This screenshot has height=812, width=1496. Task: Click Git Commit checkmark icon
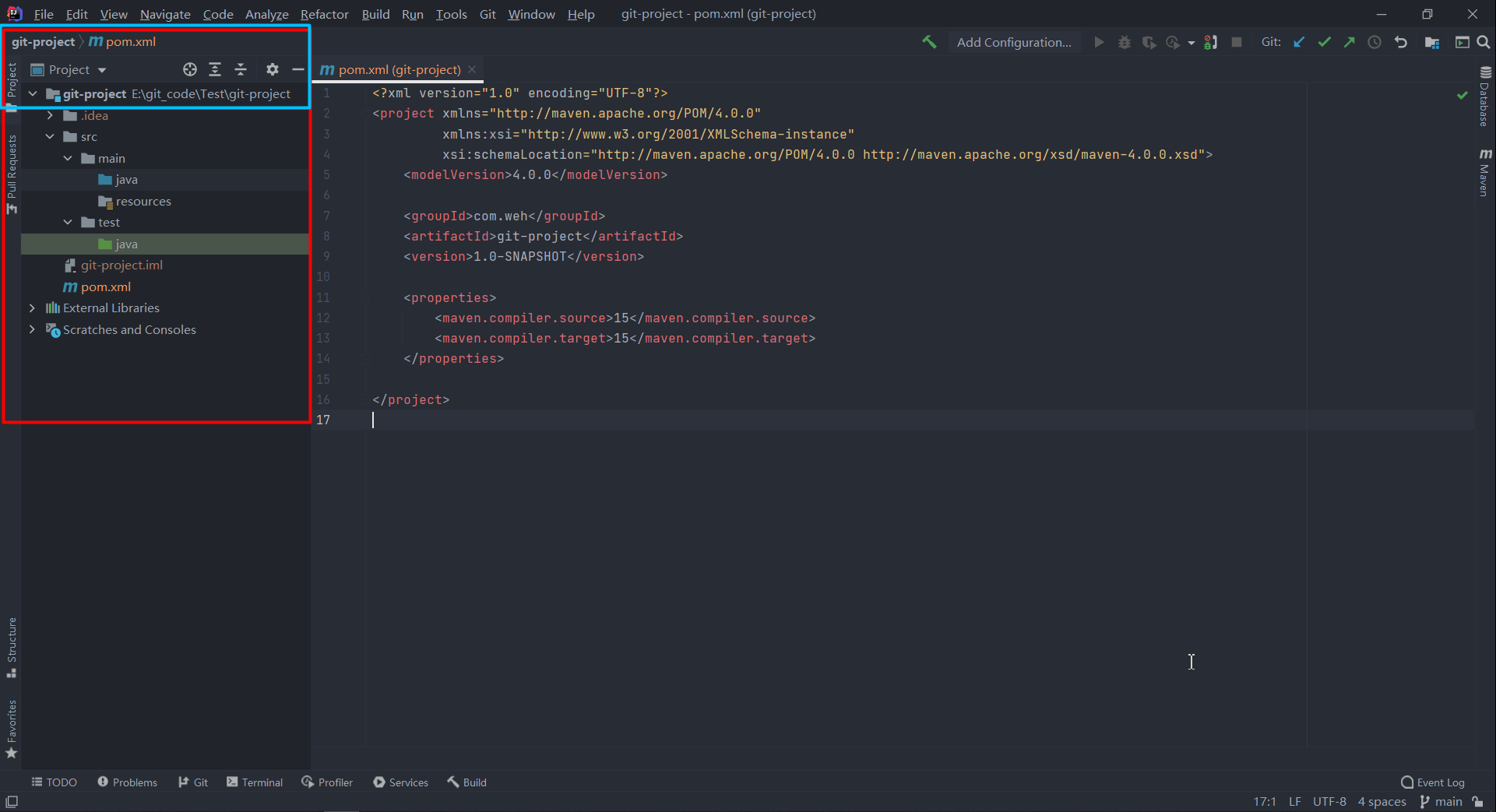(x=1324, y=42)
